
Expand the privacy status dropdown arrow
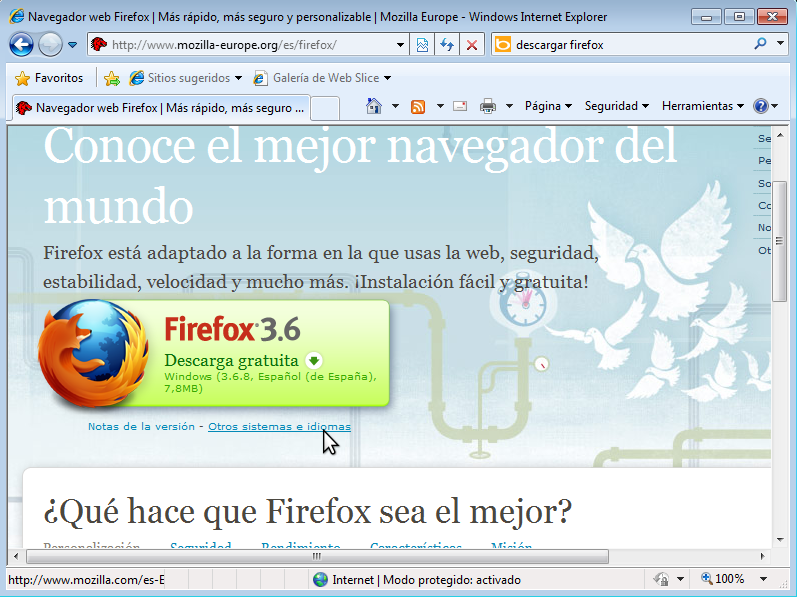(680, 579)
